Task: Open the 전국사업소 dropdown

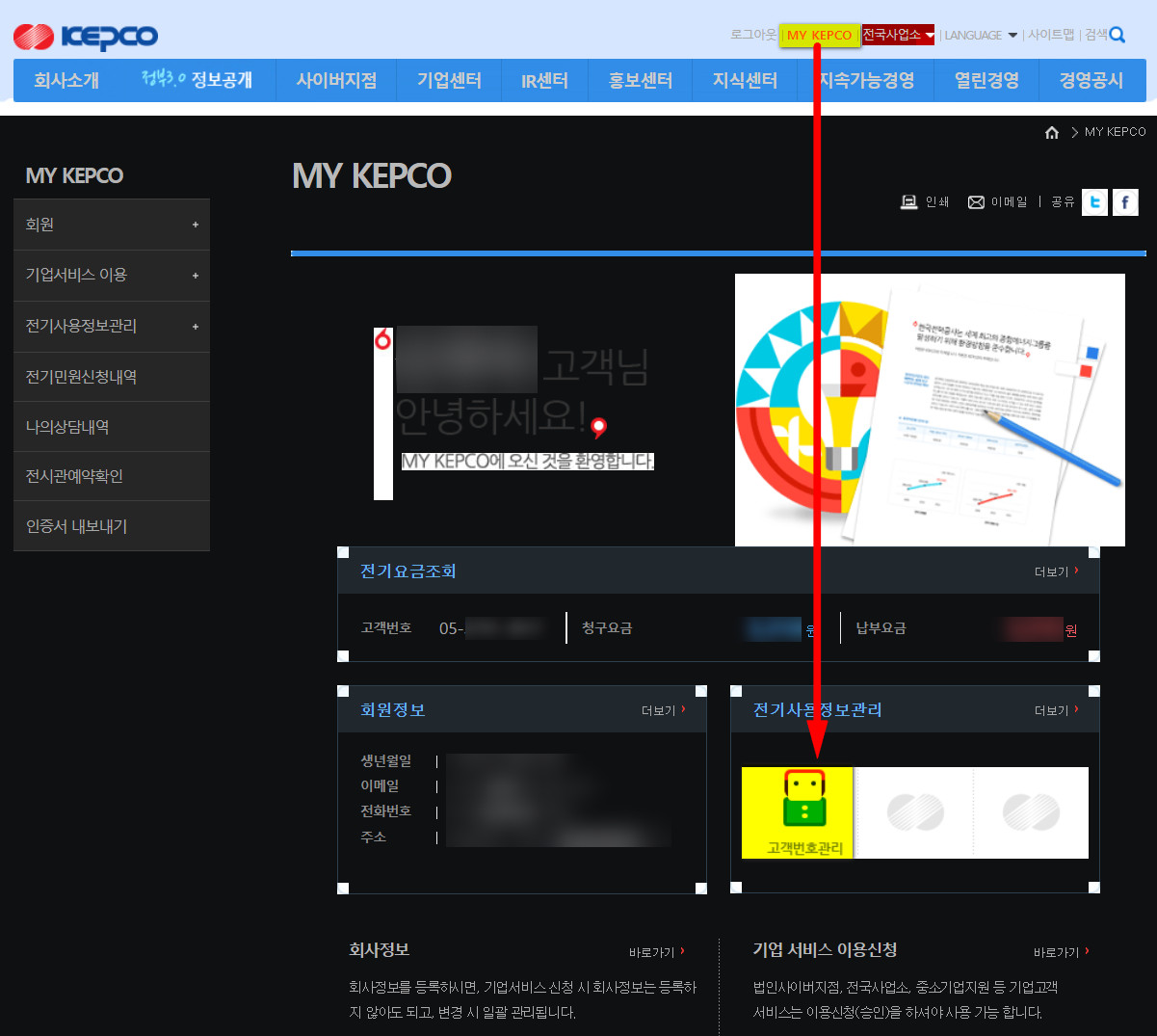Action: (898, 35)
